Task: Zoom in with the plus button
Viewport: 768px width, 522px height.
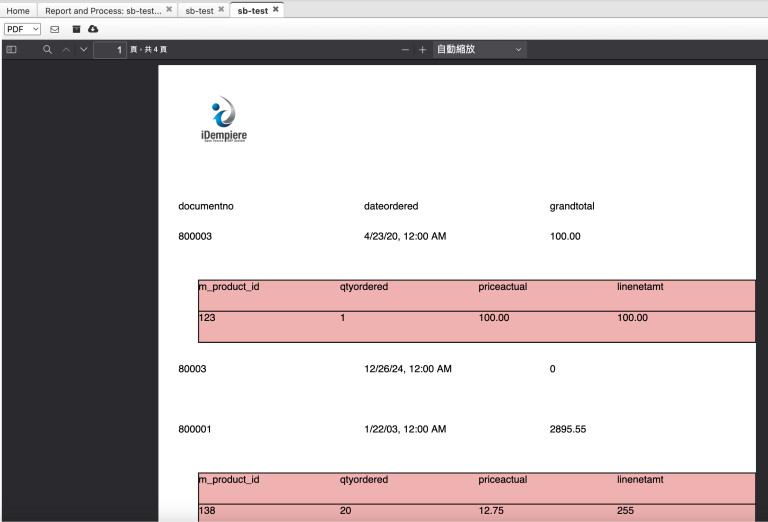Action: [x=422, y=49]
